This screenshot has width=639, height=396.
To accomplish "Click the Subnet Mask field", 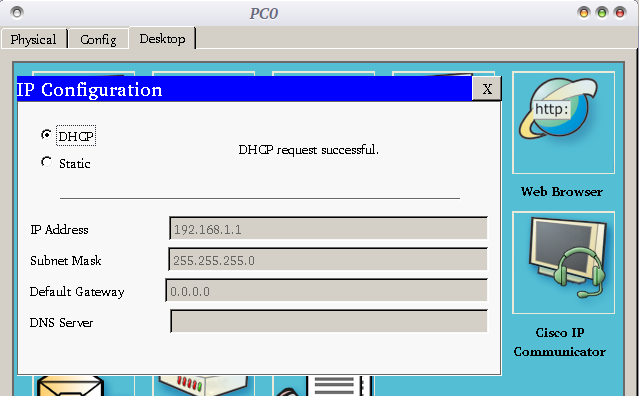I will pos(328,260).
